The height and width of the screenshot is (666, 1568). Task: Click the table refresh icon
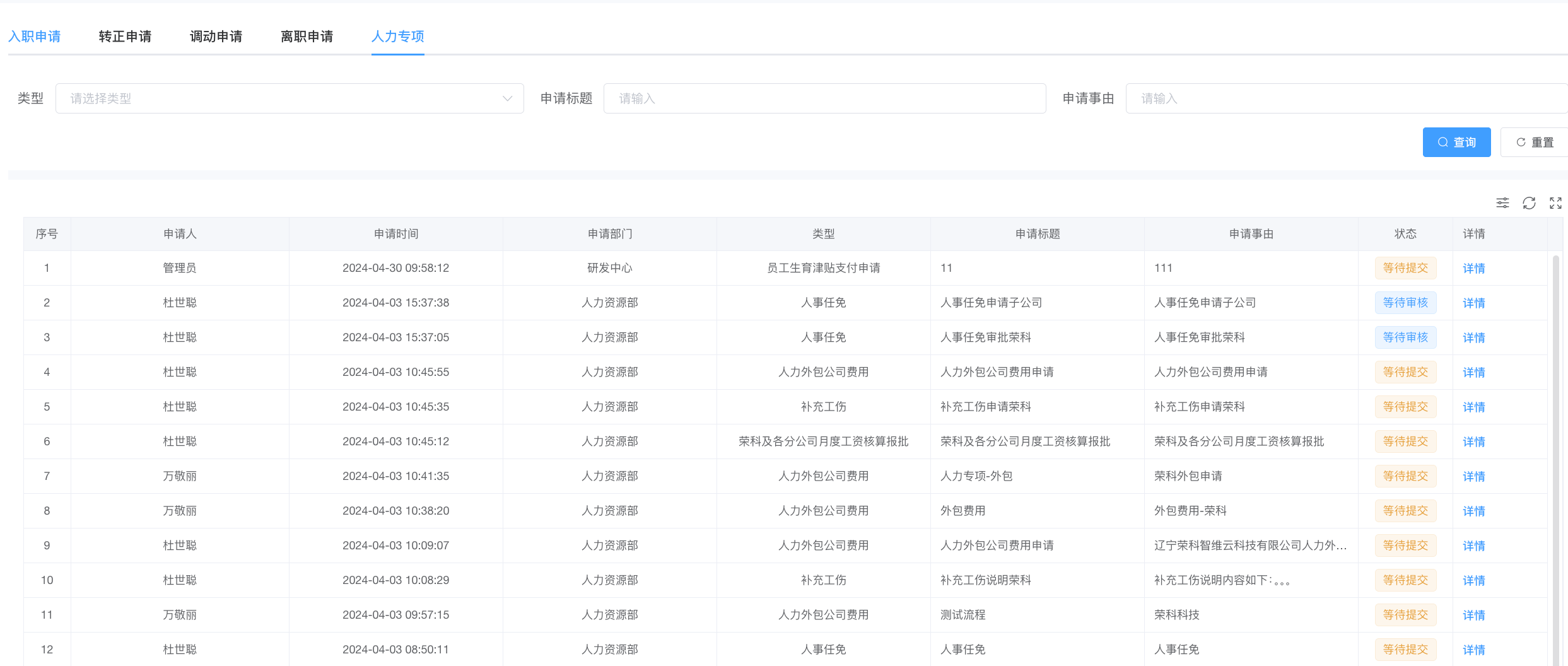(1529, 203)
